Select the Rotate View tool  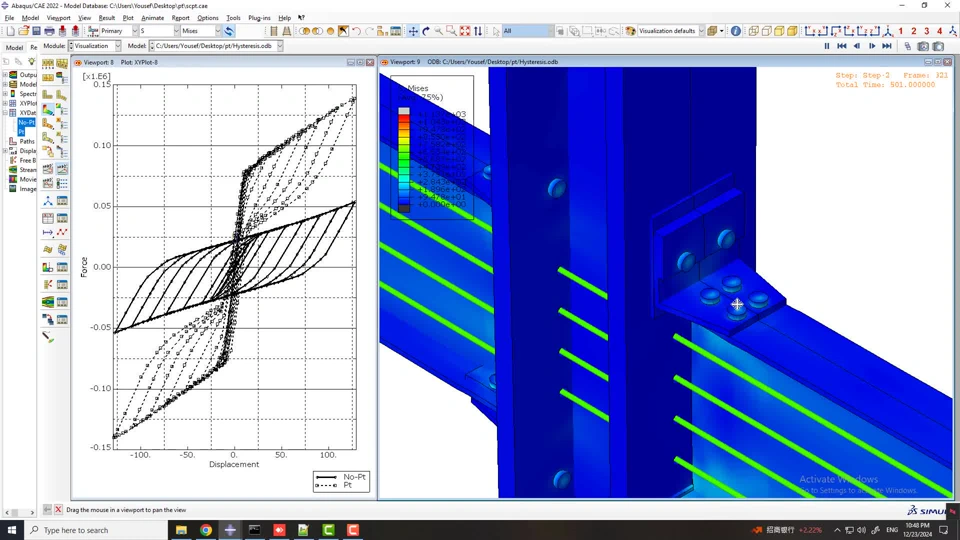click(426, 31)
